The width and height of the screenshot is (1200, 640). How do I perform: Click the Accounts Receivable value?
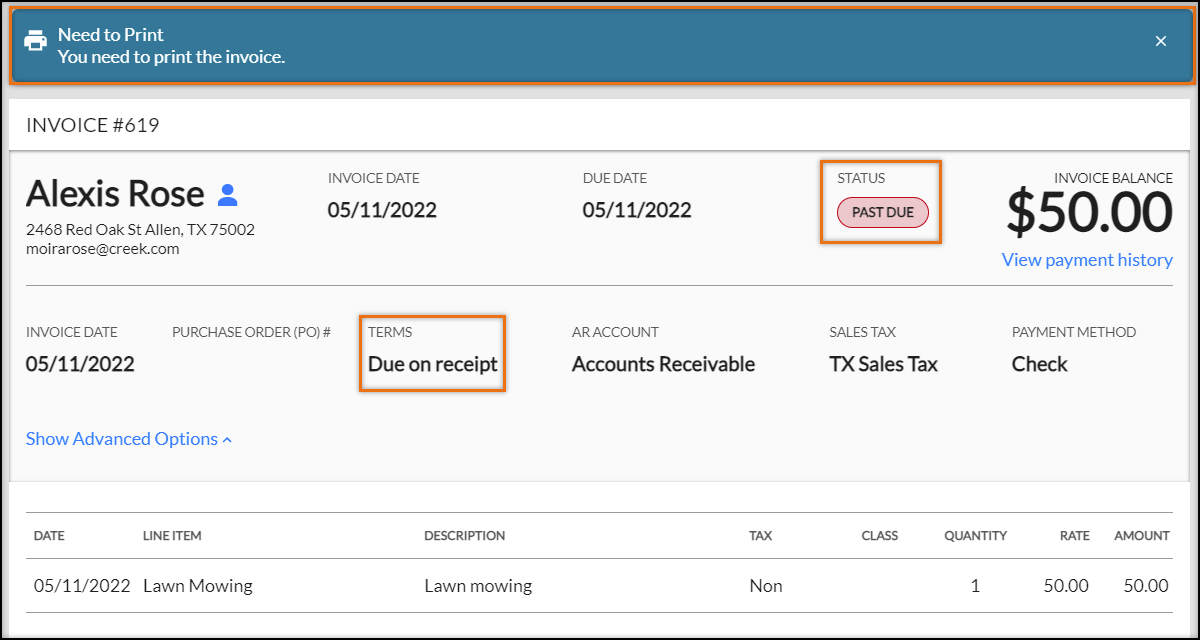click(663, 364)
